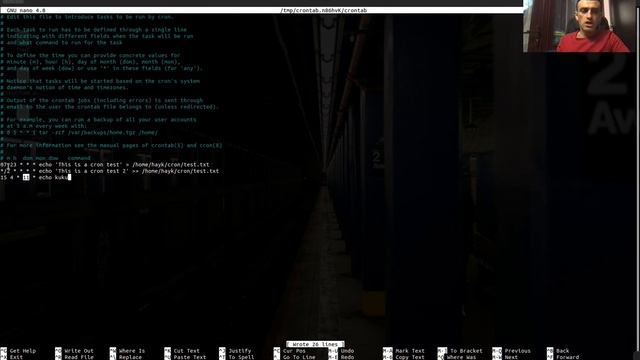Click the Justify shortcut
The image size is (640, 360).
(235, 351)
